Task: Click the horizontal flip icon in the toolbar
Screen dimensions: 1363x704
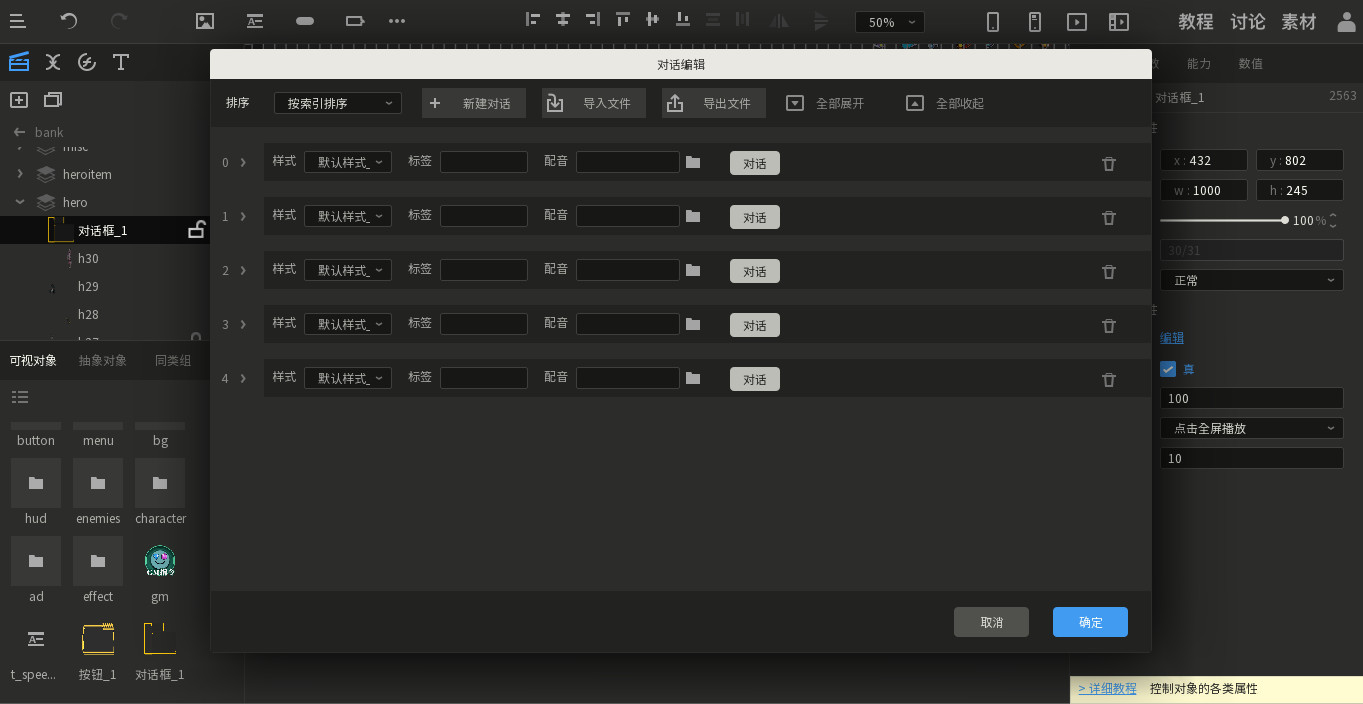Action: click(779, 21)
